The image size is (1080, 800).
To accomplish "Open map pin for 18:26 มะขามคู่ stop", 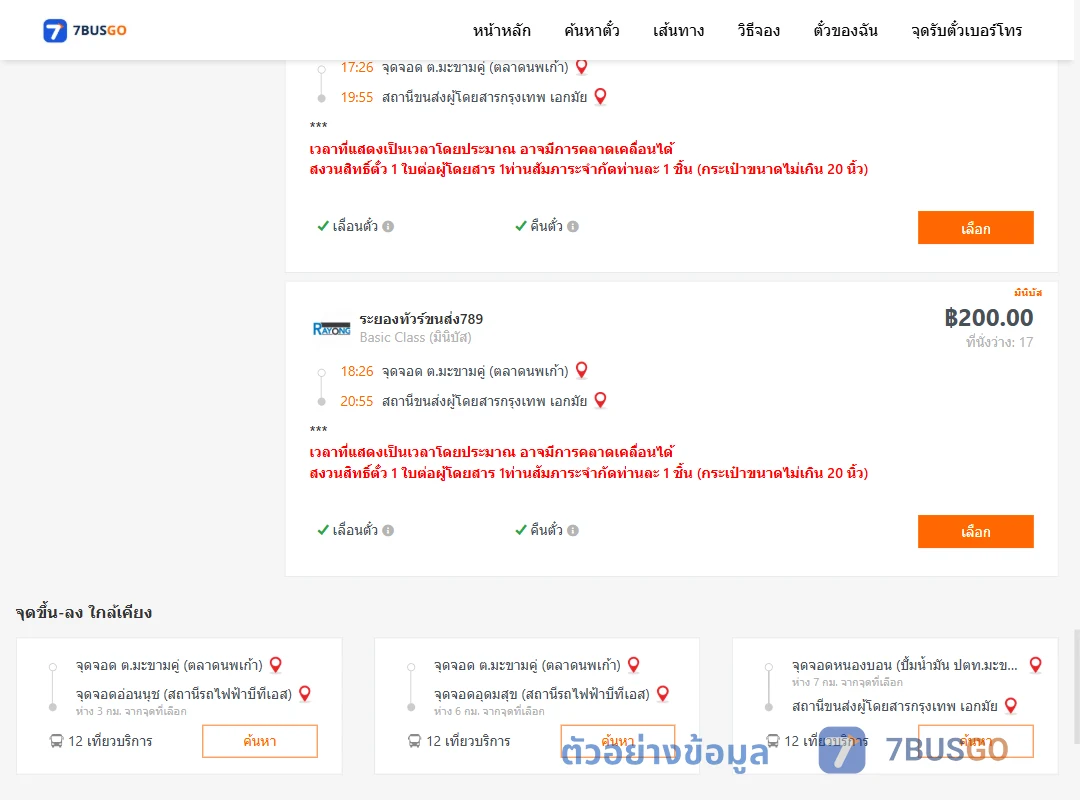I will click(x=581, y=370).
